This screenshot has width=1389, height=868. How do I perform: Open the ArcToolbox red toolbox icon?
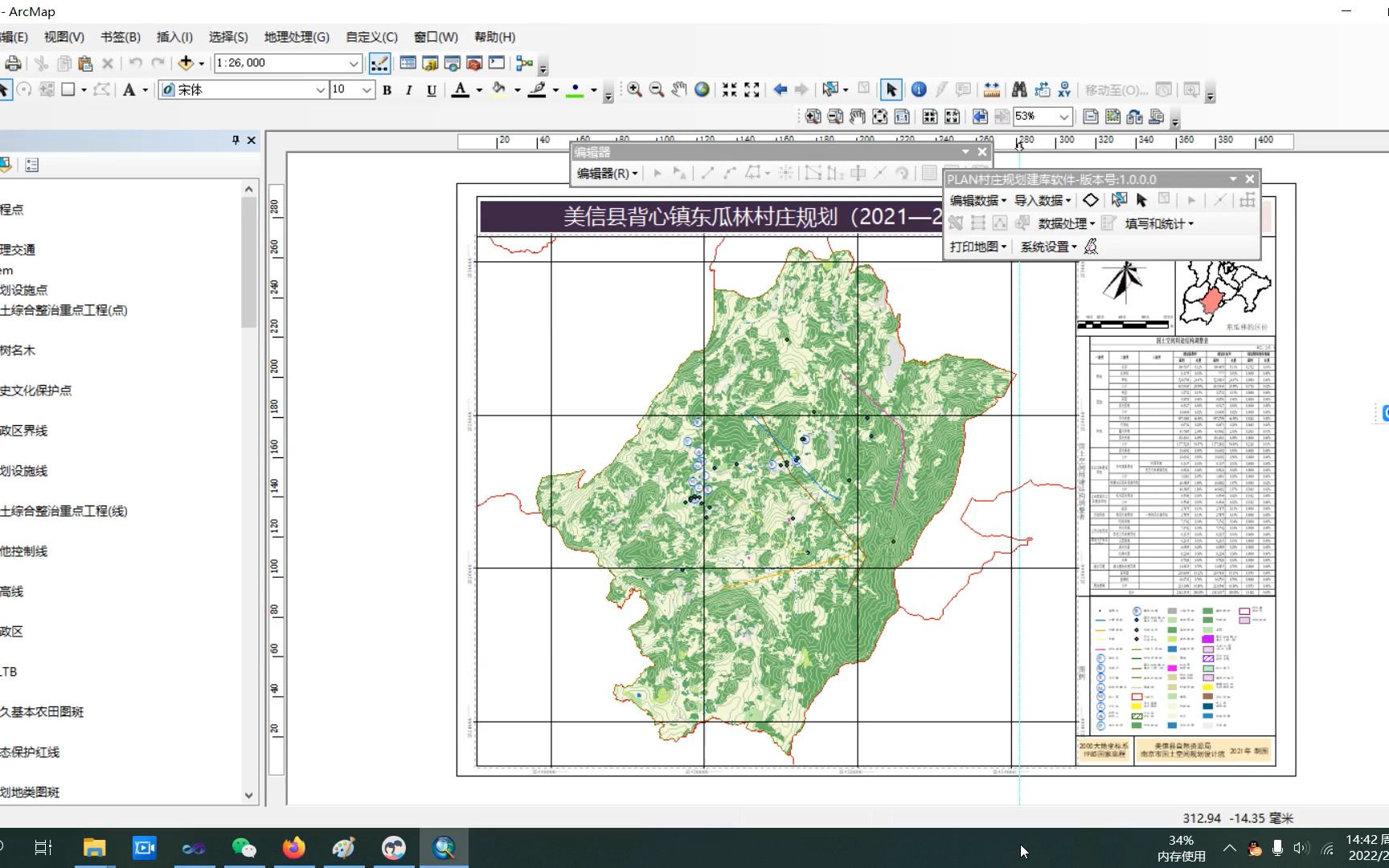click(x=474, y=63)
